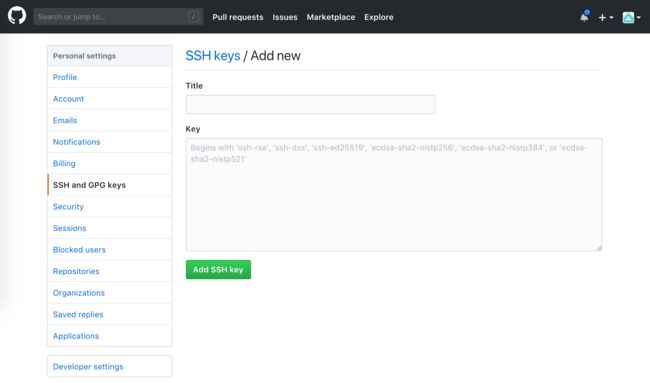The image size is (650, 383).
Task: Open the Sessions settings page
Action: [110, 228]
